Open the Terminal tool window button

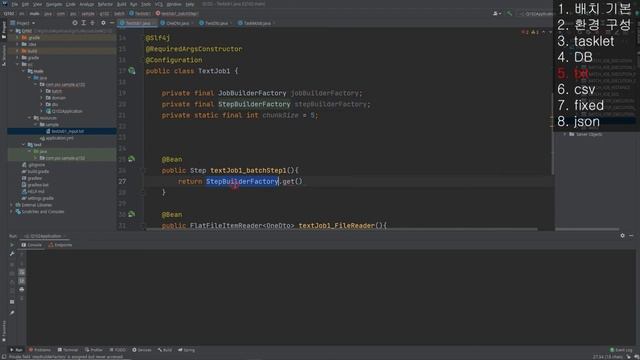click(x=68, y=350)
